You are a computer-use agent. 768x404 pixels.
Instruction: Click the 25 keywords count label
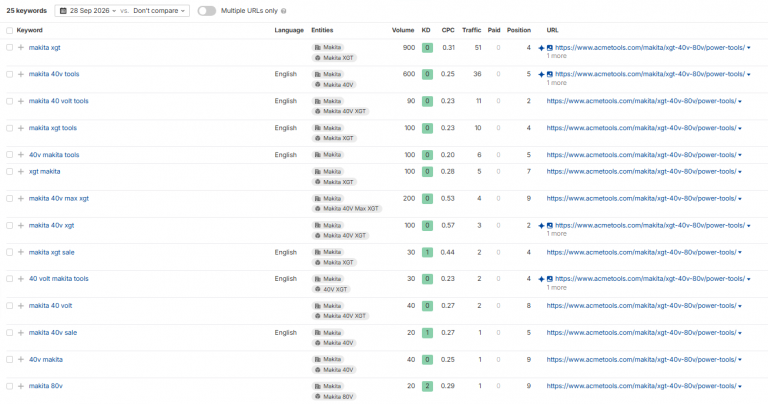coord(26,11)
